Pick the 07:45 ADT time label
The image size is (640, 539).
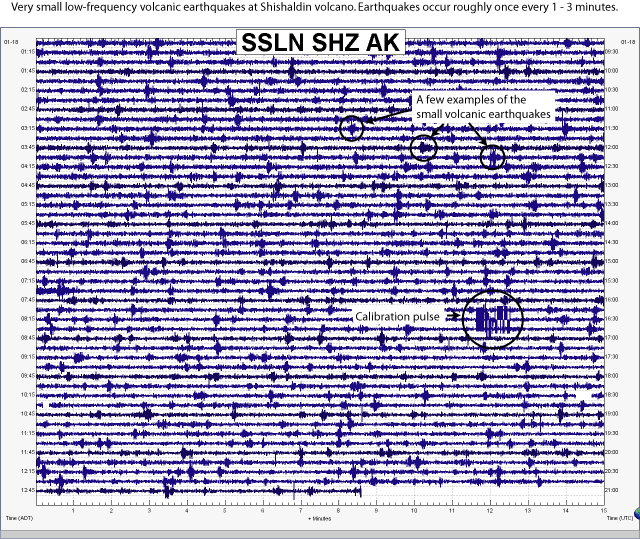click(28, 300)
